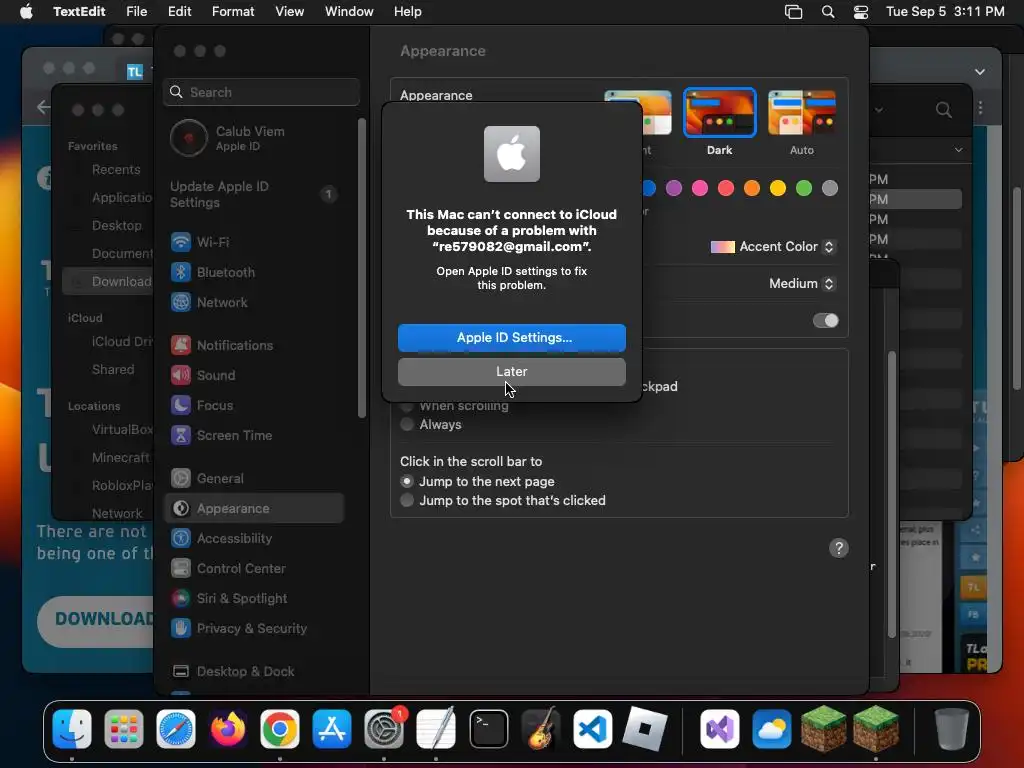Open the File menu
1024x768 pixels.
pos(136,12)
